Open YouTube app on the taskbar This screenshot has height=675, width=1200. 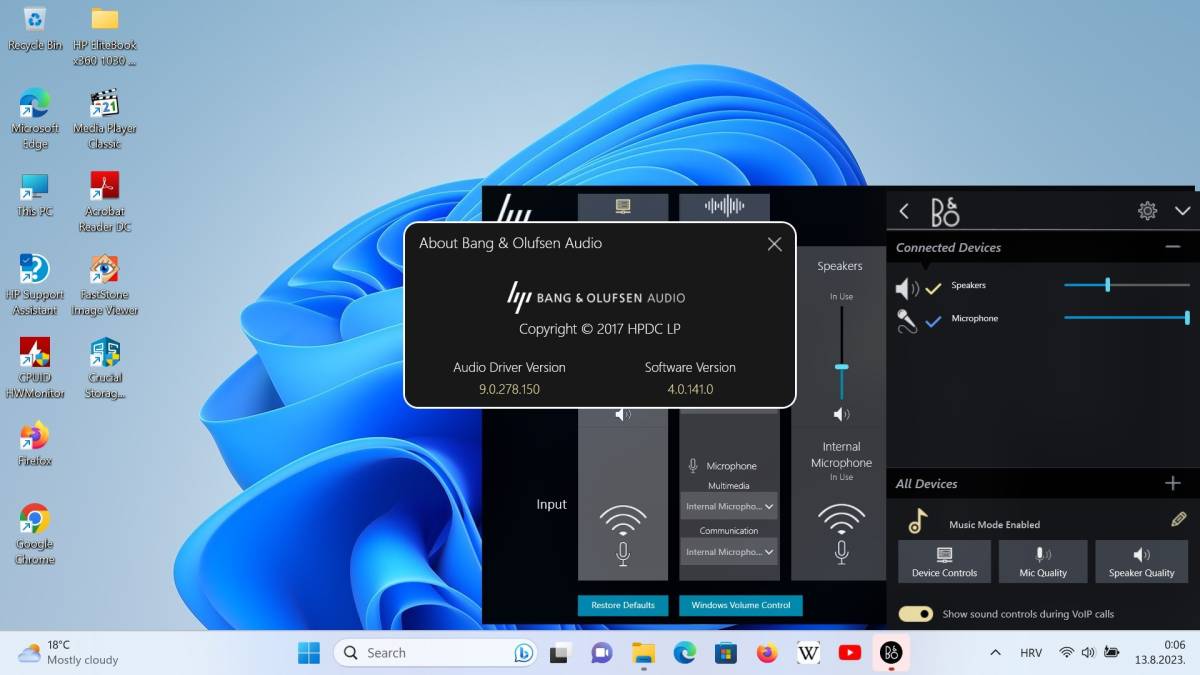click(850, 653)
